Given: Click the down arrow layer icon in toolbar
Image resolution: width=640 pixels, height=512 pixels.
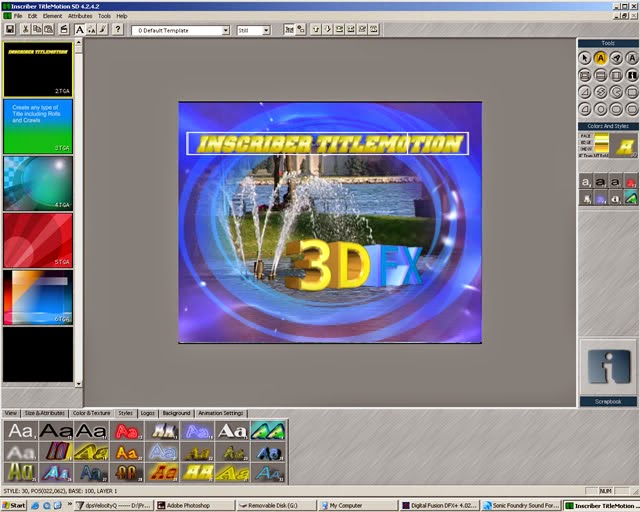Looking at the screenshot, I should (x=327, y=29).
